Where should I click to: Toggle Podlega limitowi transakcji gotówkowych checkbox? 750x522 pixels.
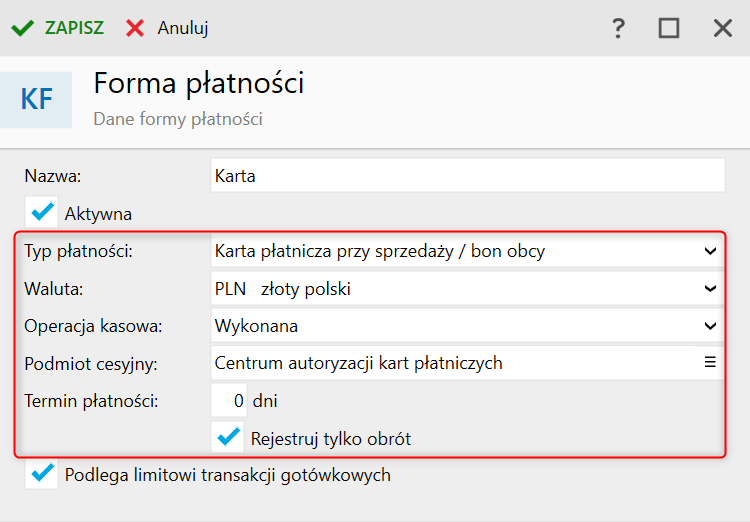[42, 474]
